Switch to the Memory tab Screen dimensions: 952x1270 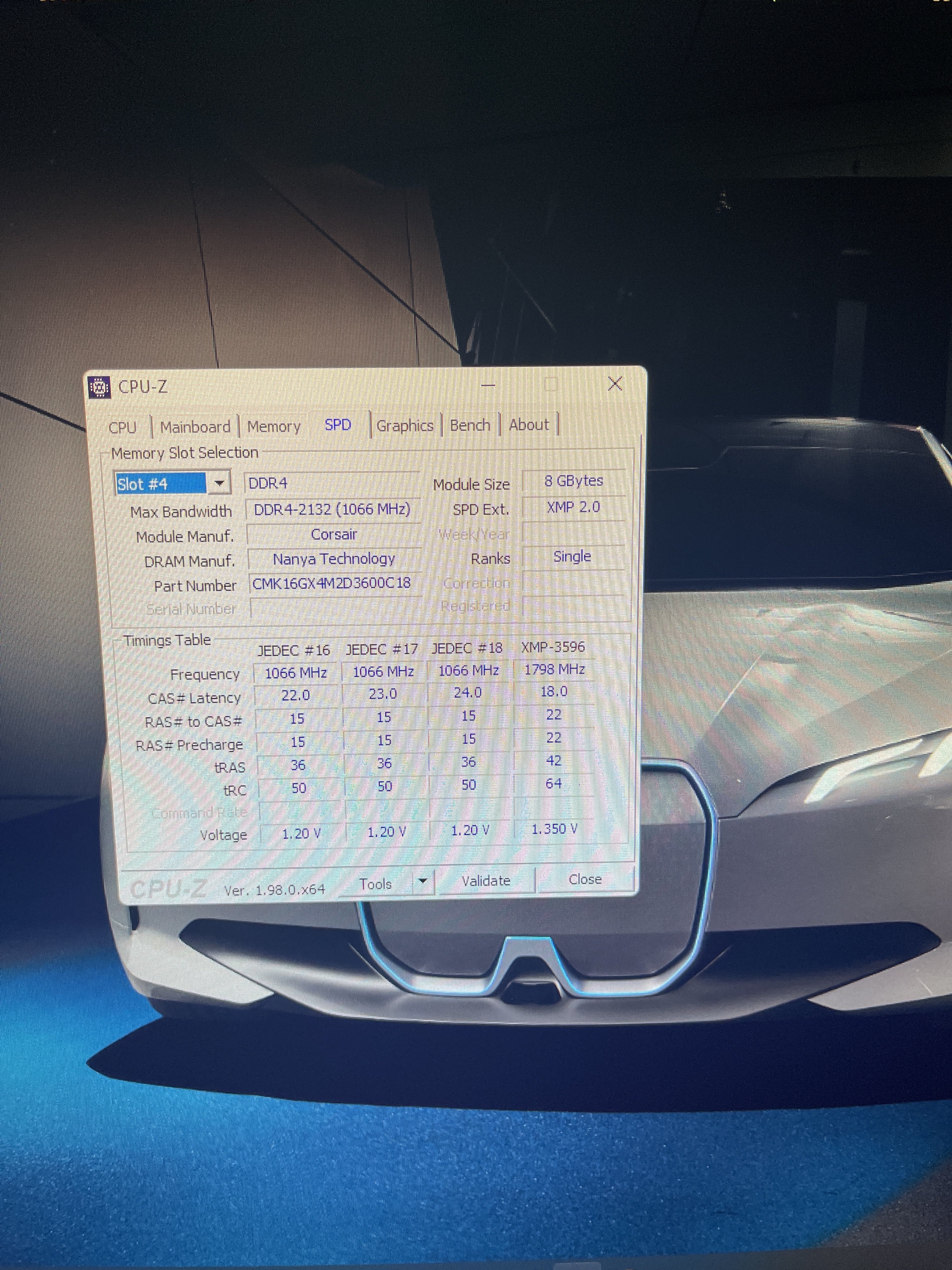point(274,426)
